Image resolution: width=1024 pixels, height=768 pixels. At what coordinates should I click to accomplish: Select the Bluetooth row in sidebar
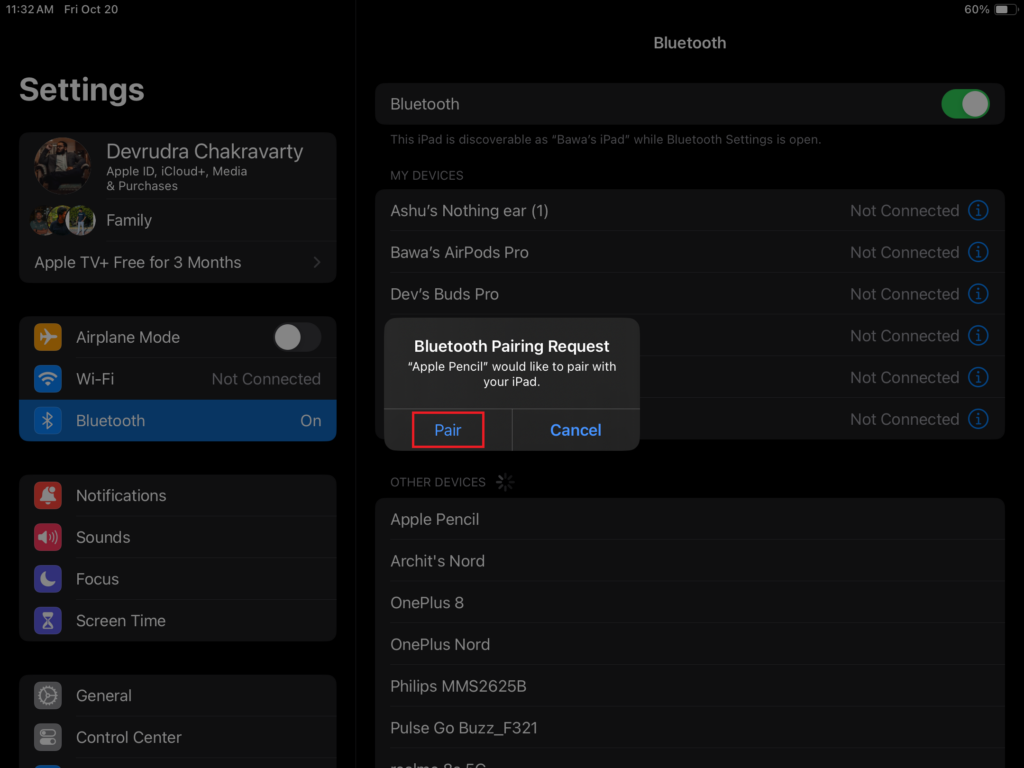(178, 421)
